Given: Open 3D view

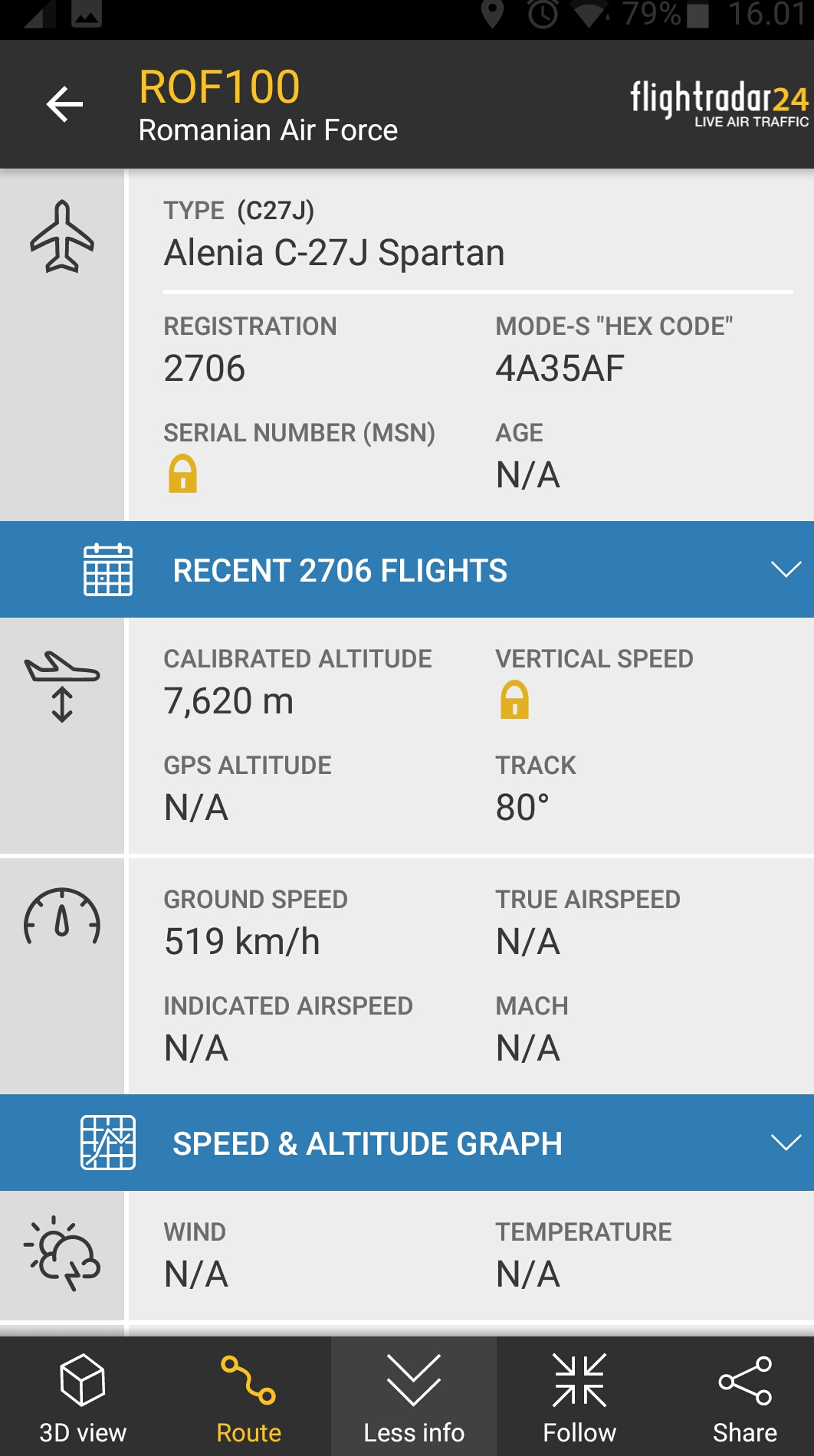Looking at the screenshot, I should [x=83, y=1397].
